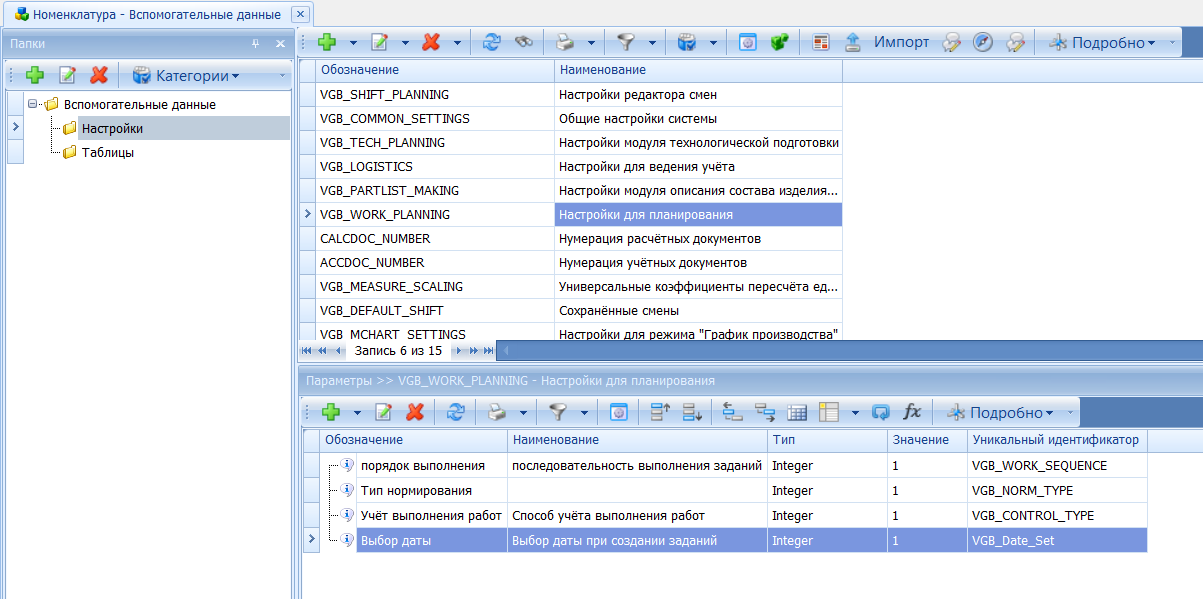Collapse the Вспомогательные данные tree node
Screen dimensions: 1203x599
(33, 104)
